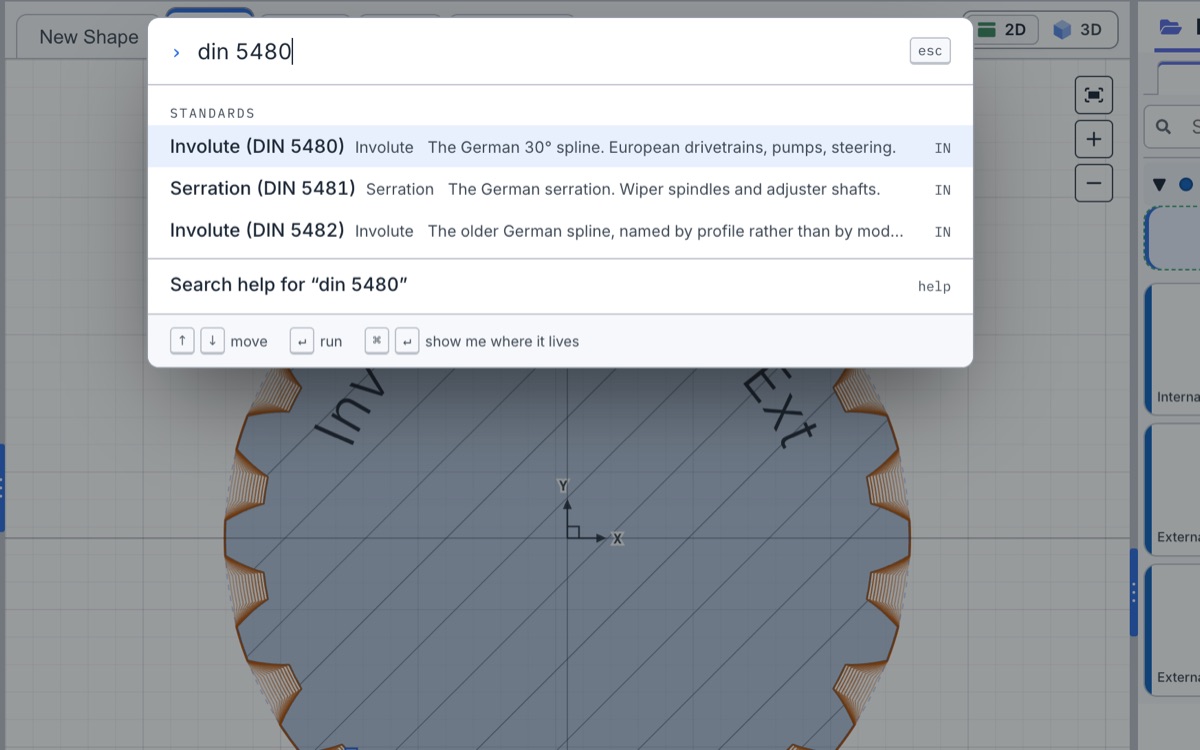Click the fit-to-view frame icon
The width and height of the screenshot is (1200, 750).
pyautogui.click(x=1094, y=95)
